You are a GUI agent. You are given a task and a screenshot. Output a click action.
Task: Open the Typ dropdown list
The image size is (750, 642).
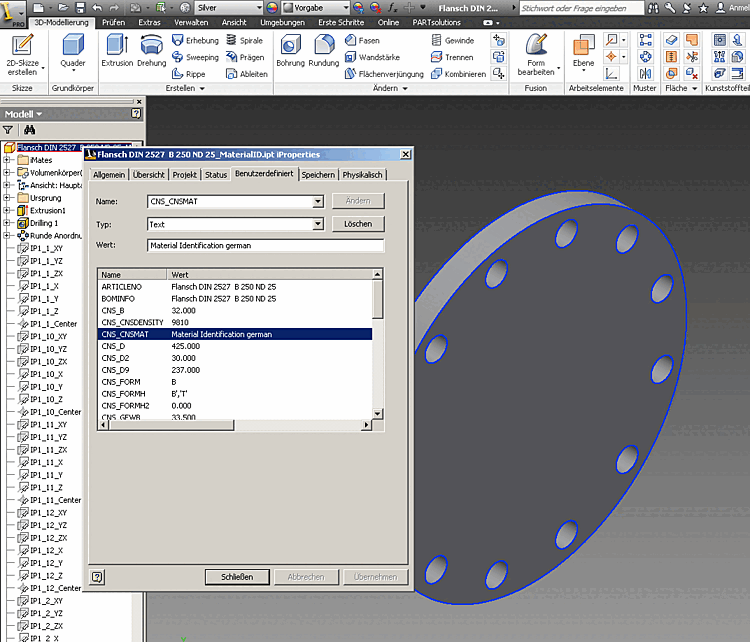click(318, 224)
